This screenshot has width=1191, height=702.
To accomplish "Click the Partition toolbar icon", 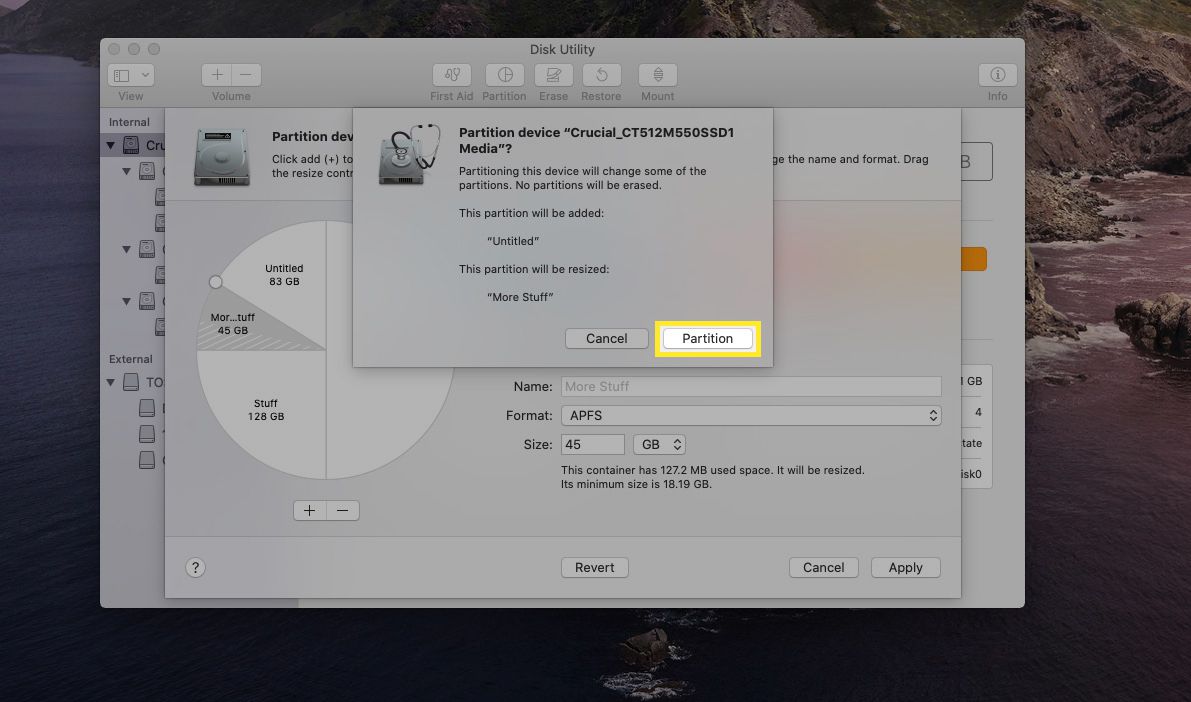I will 504,76.
